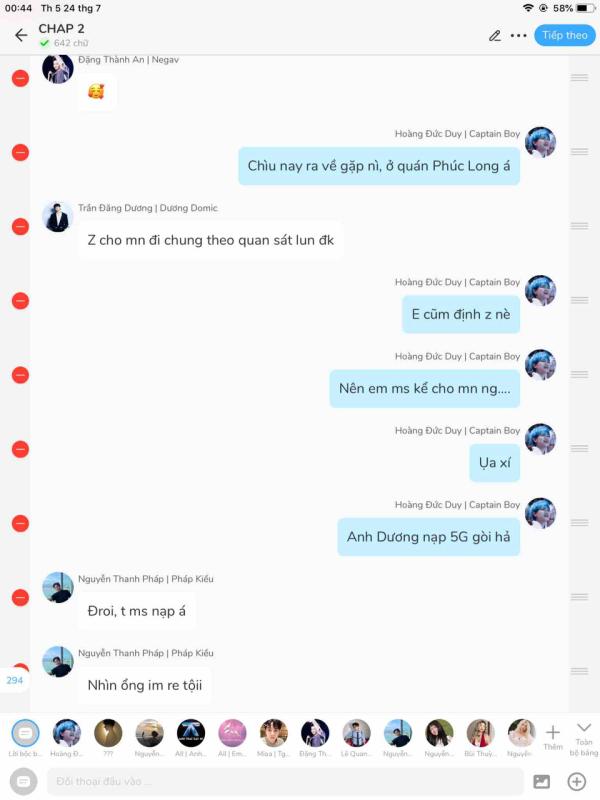The width and height of the screenshot is (600, 800).
Task: Go back using the left arrow
Action: (21, 35)
